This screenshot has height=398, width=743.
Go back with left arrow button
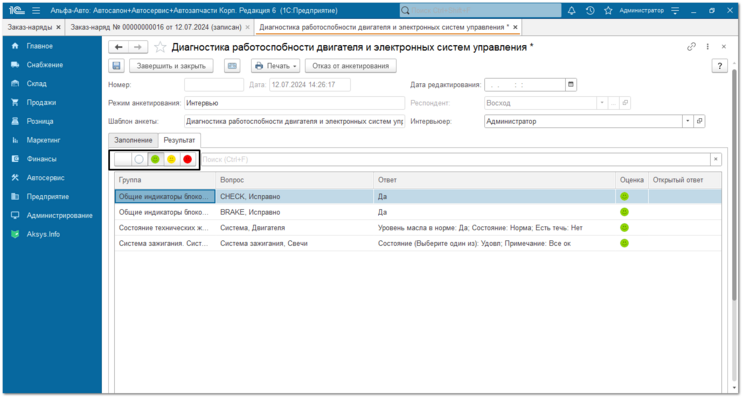click(118, 47)
